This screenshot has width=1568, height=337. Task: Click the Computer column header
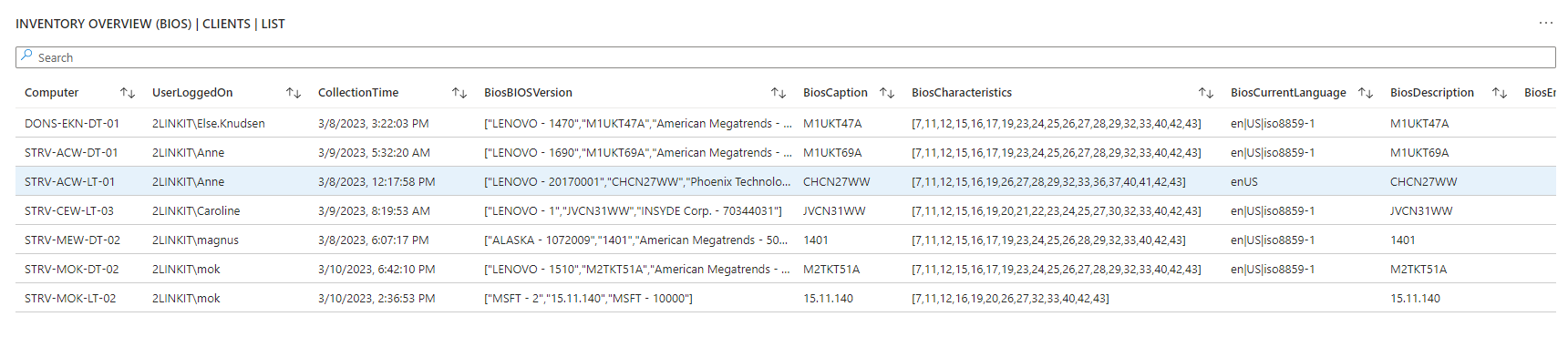pos(52,93)
